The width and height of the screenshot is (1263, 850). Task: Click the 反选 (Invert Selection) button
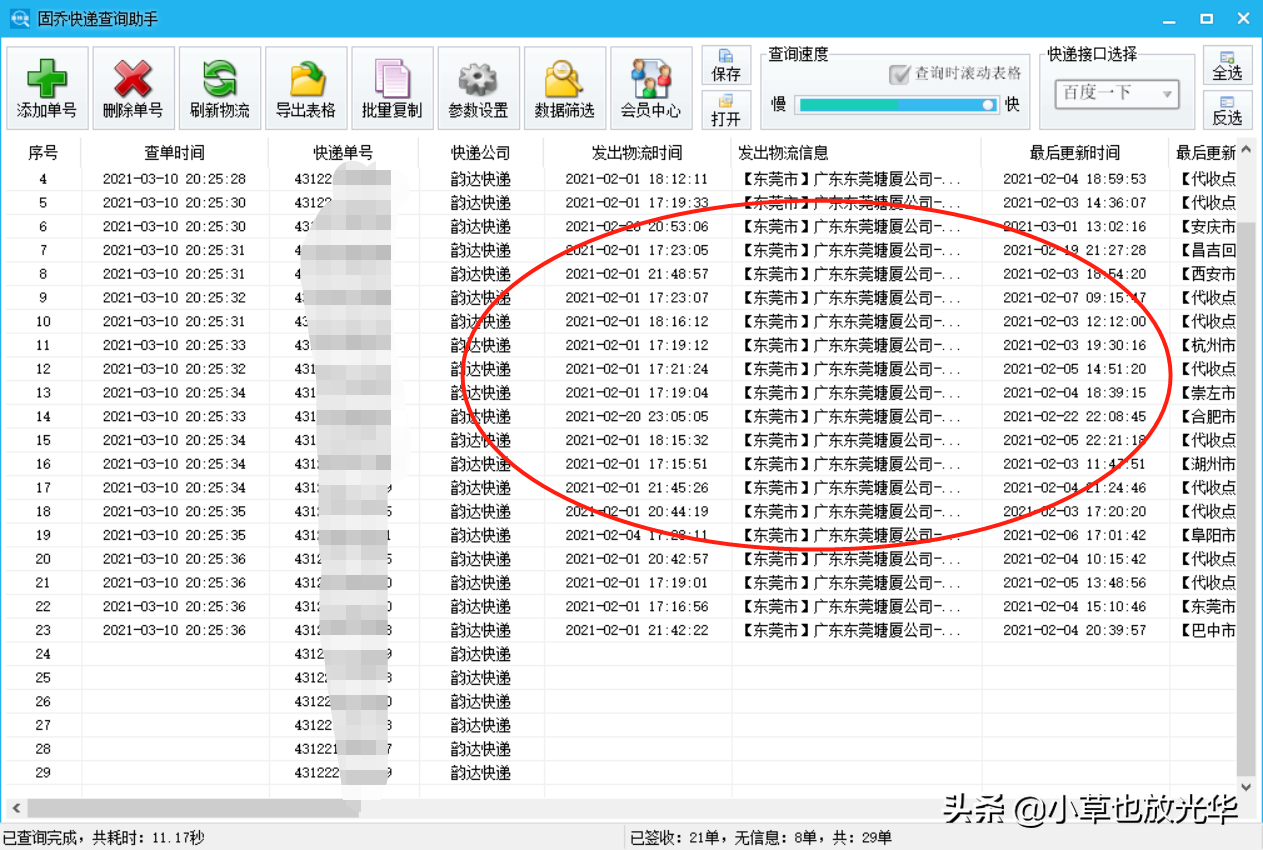click(x=1229, y=111)
